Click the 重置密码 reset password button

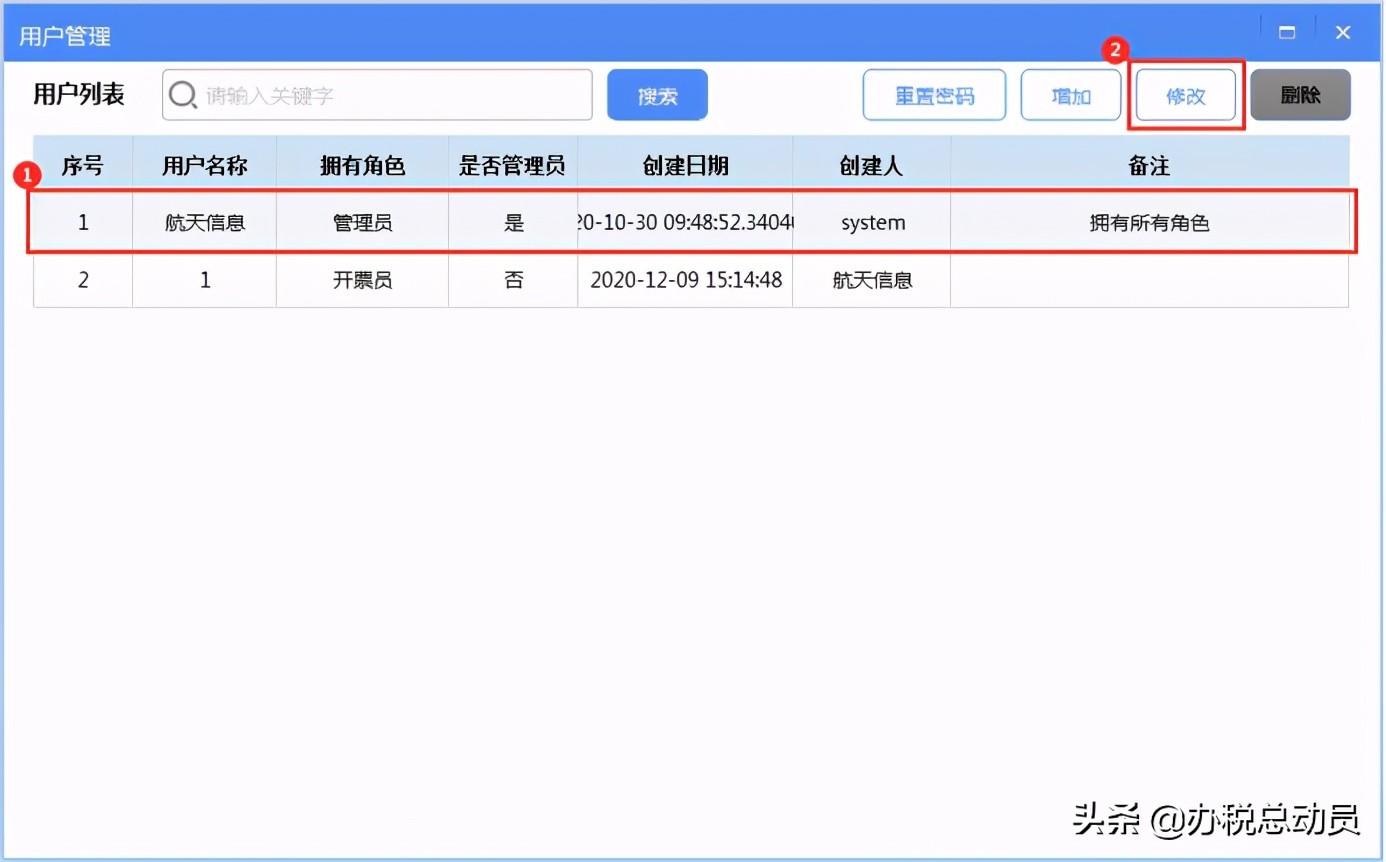tap(934, 94)
